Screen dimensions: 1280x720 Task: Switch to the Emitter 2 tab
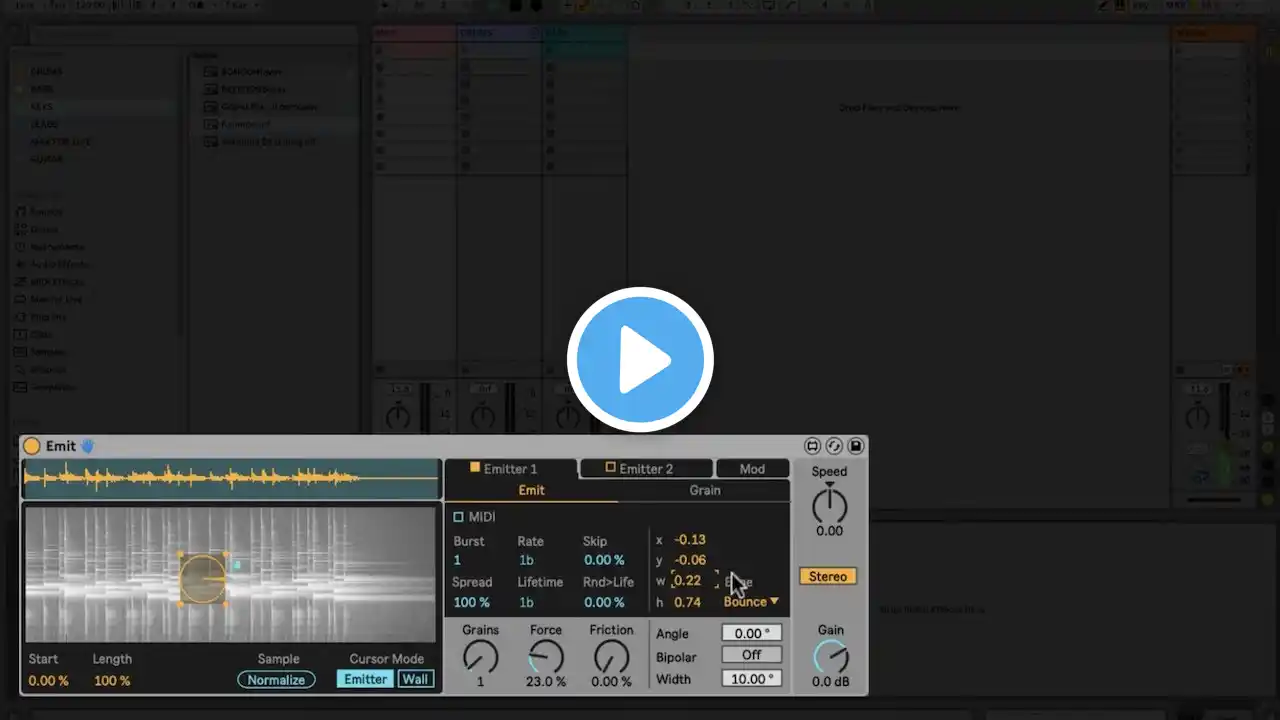(x=646, y=468)
